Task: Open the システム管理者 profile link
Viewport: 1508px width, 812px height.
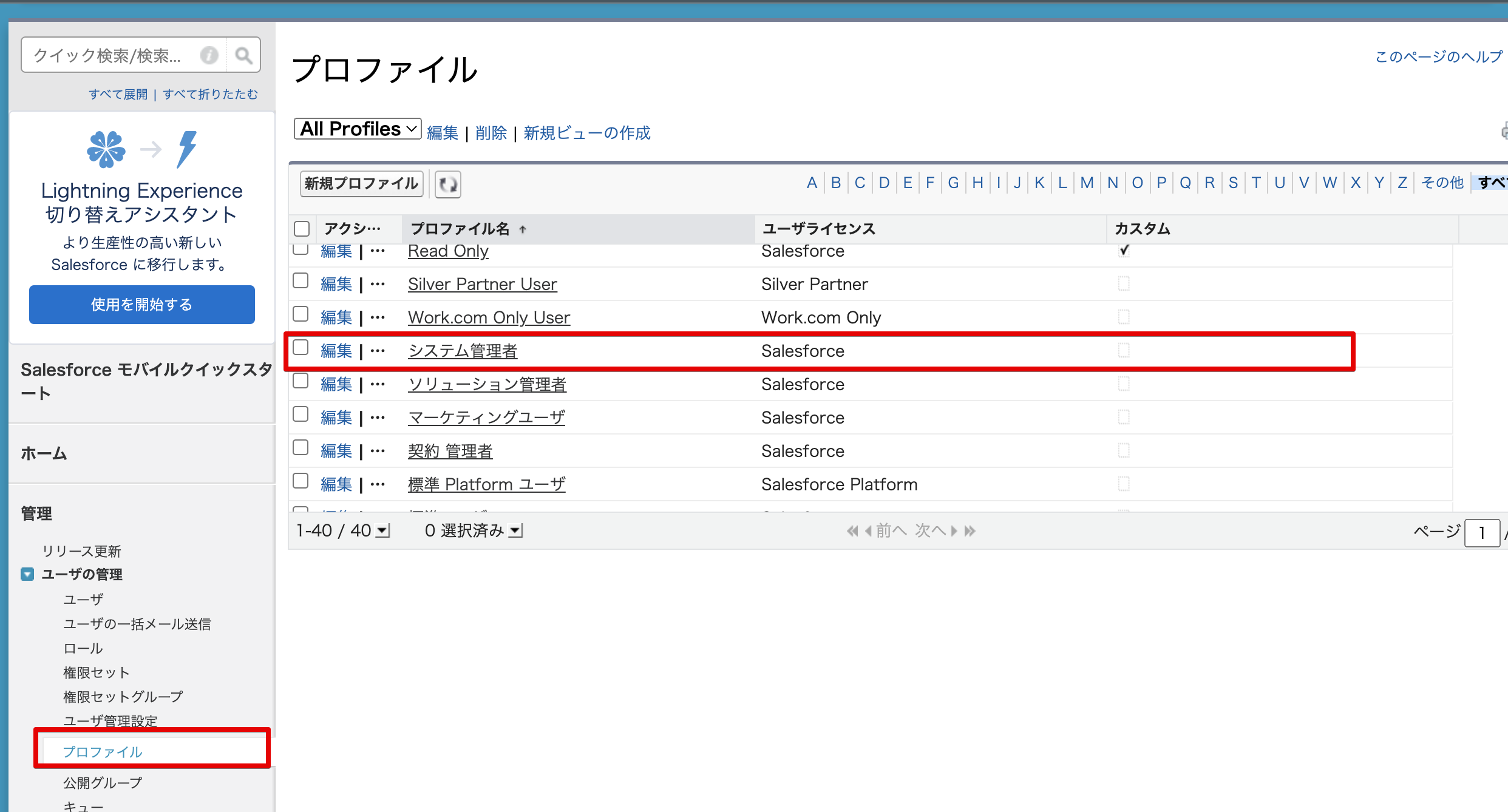Action: tap(463, 351)
